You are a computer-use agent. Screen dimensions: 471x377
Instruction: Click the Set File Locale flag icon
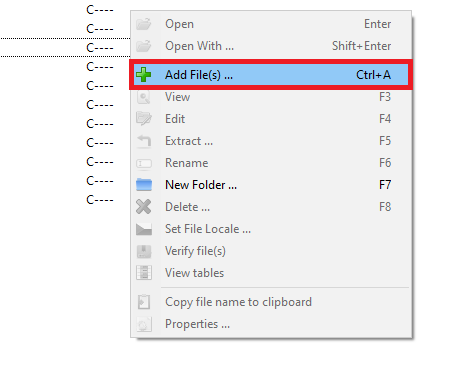click(144, 229)
